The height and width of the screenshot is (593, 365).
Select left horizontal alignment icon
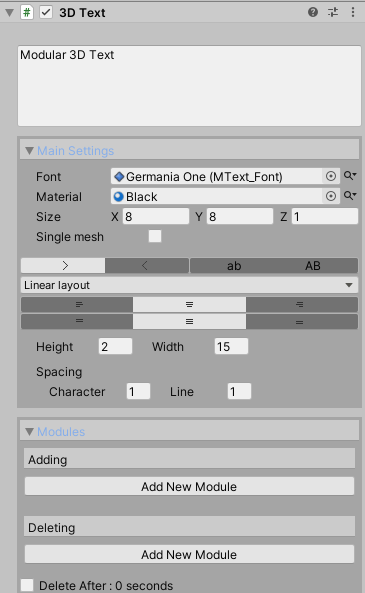click(77, 304)
